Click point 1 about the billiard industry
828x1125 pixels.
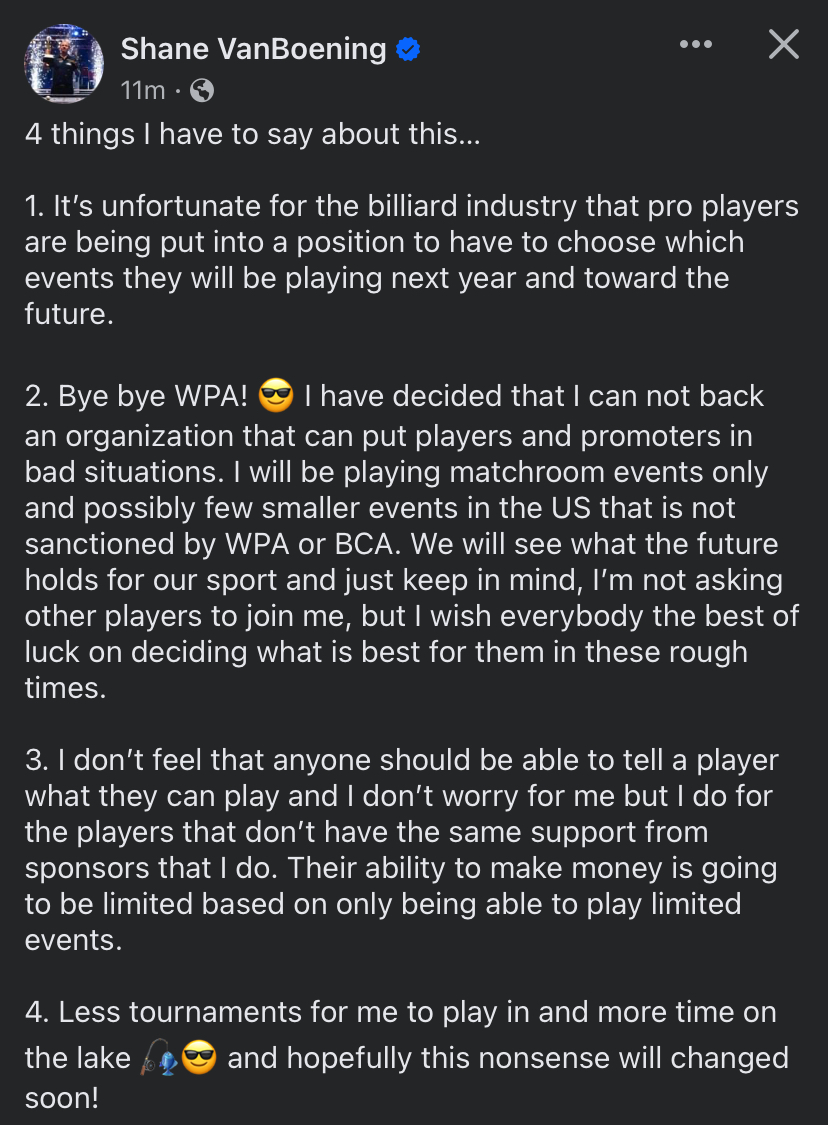click(x=412, y=207)
